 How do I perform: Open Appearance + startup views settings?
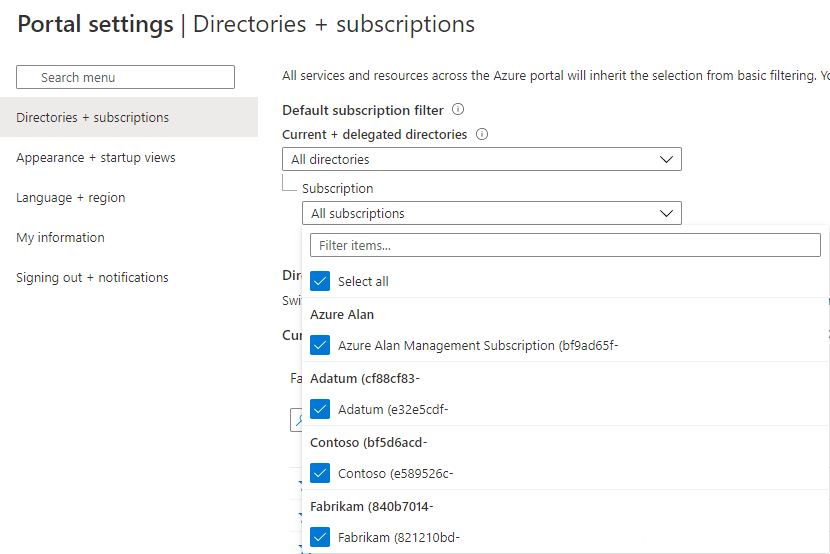(x=95, y=157)
